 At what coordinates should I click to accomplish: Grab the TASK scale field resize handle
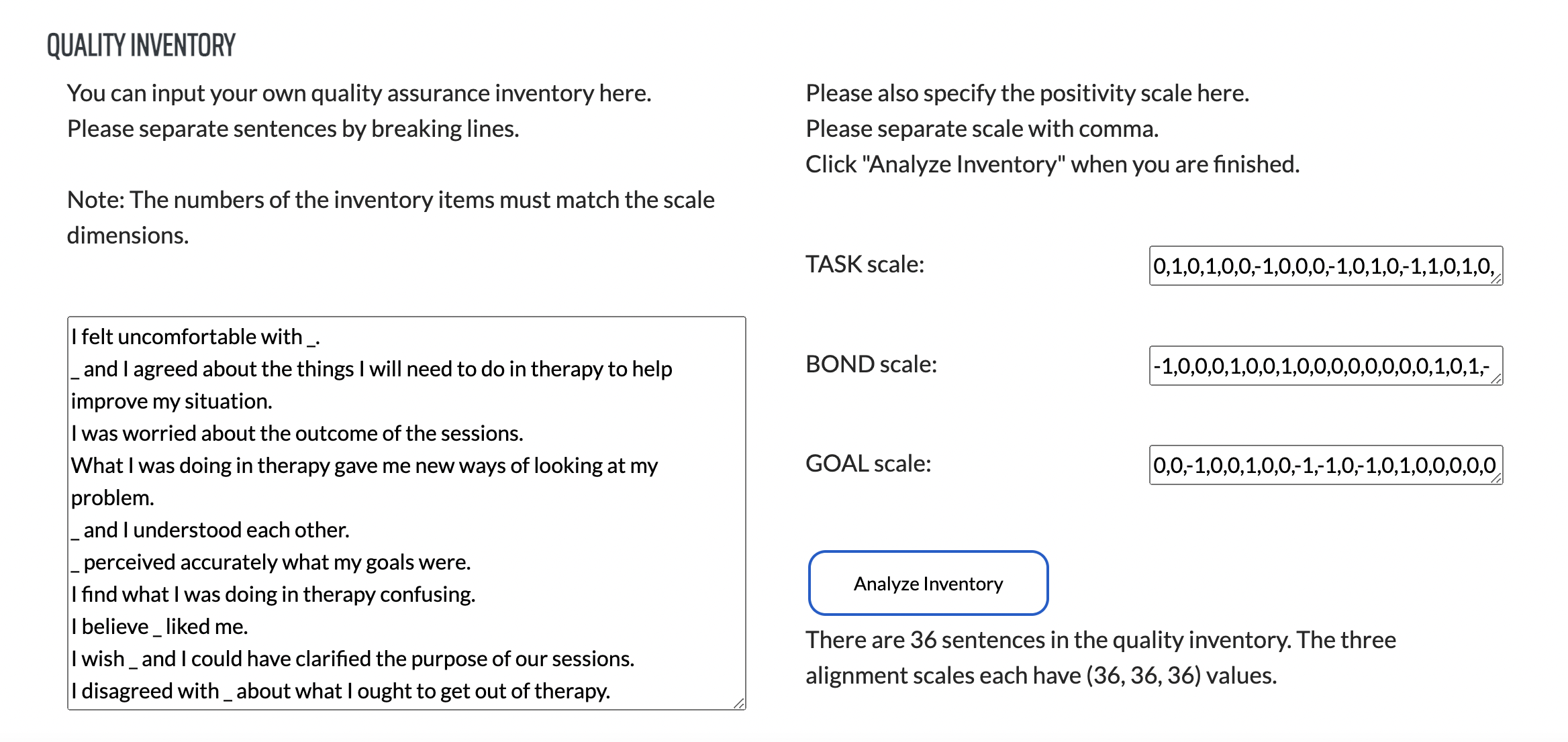pos(1496,279)
